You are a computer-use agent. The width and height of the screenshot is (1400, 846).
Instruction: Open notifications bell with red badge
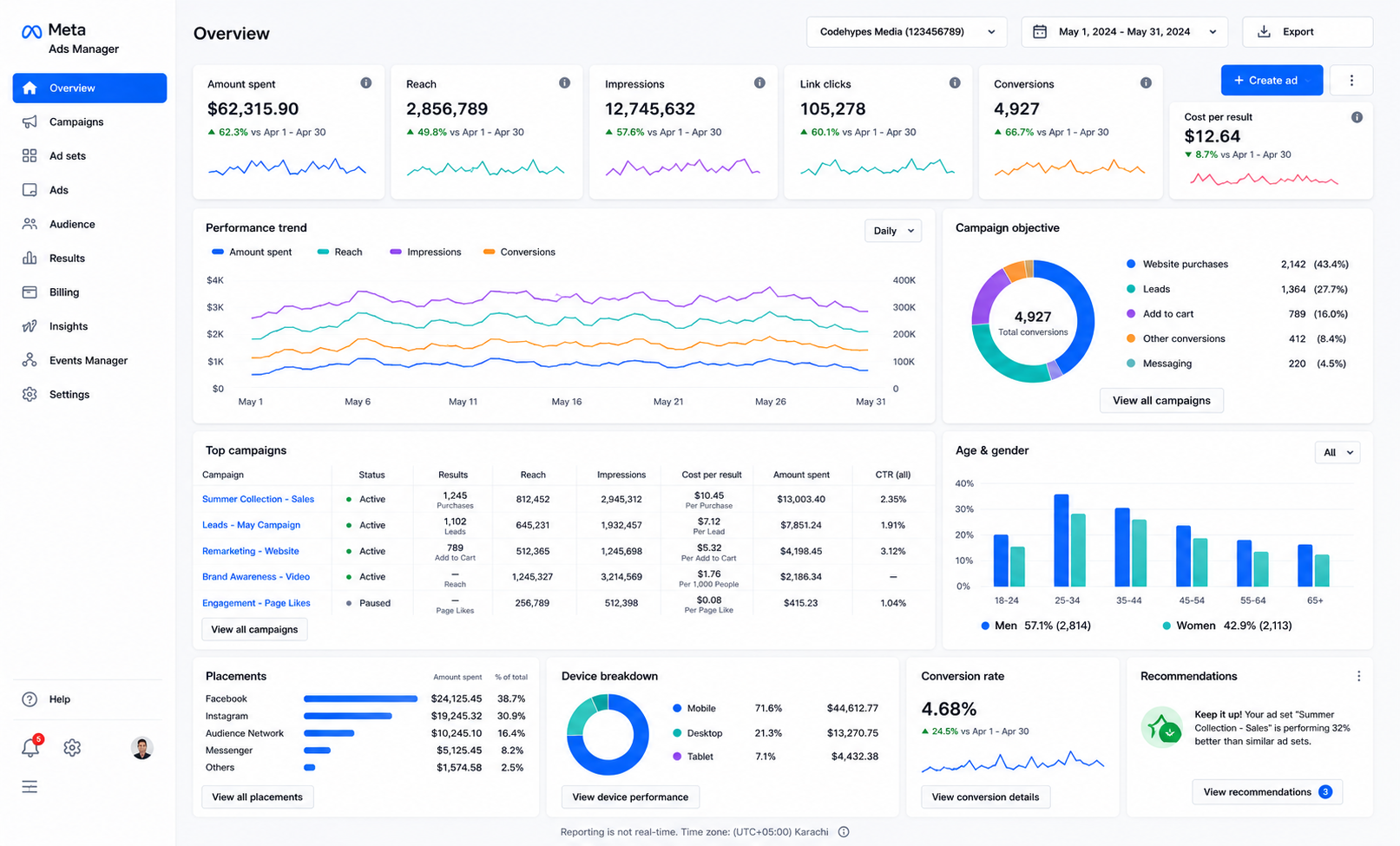tap(31, 746)
